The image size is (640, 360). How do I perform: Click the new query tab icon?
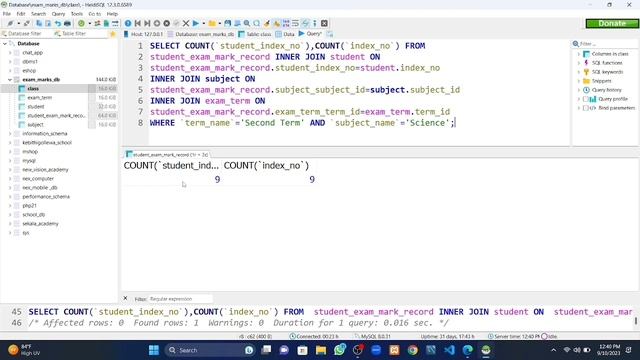coord(329,34)
